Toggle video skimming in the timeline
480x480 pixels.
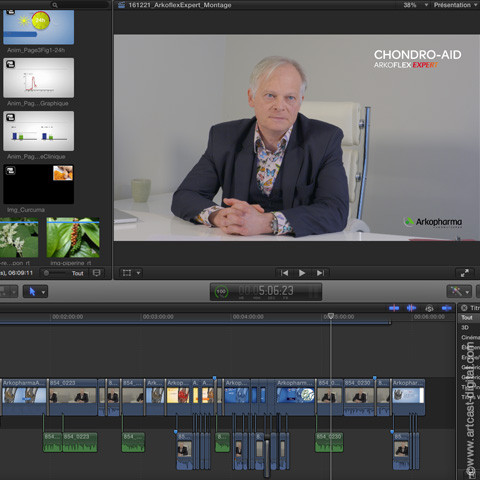pyautogui.click(x=394, y=308)
